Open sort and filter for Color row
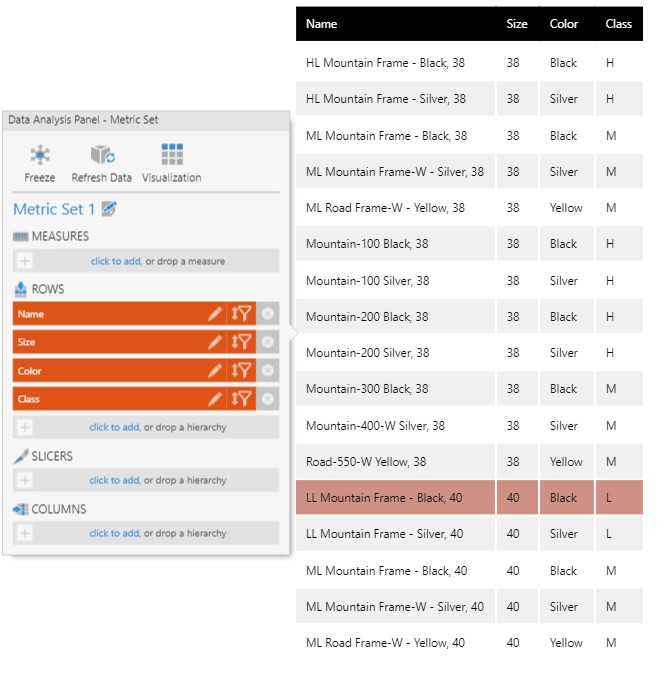Image resolution: width=662 pixels, height=673 pixels. tap(241, 371)
